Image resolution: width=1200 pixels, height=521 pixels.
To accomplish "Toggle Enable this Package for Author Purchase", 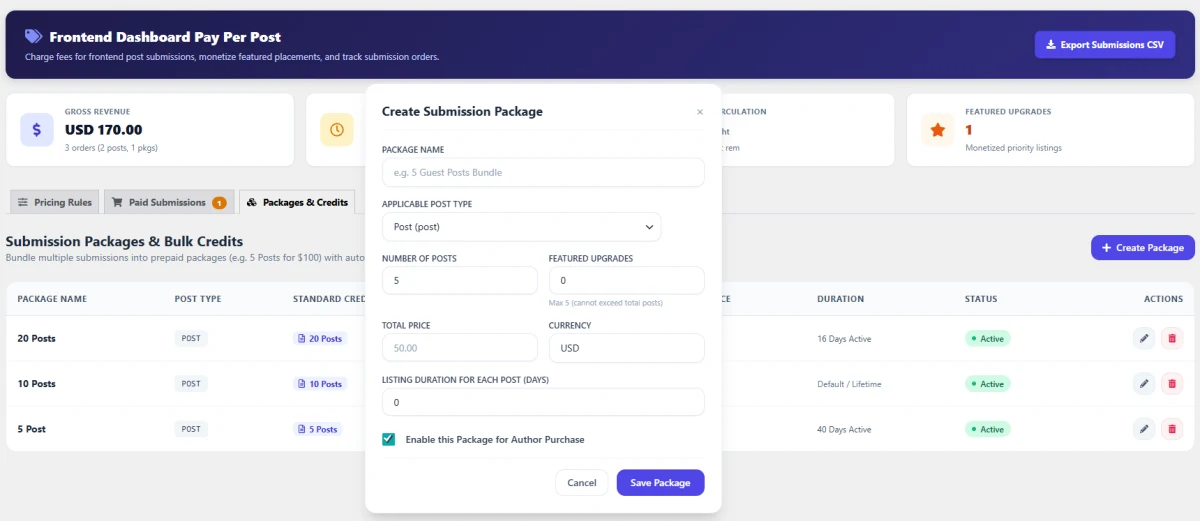I will point(389,439).
